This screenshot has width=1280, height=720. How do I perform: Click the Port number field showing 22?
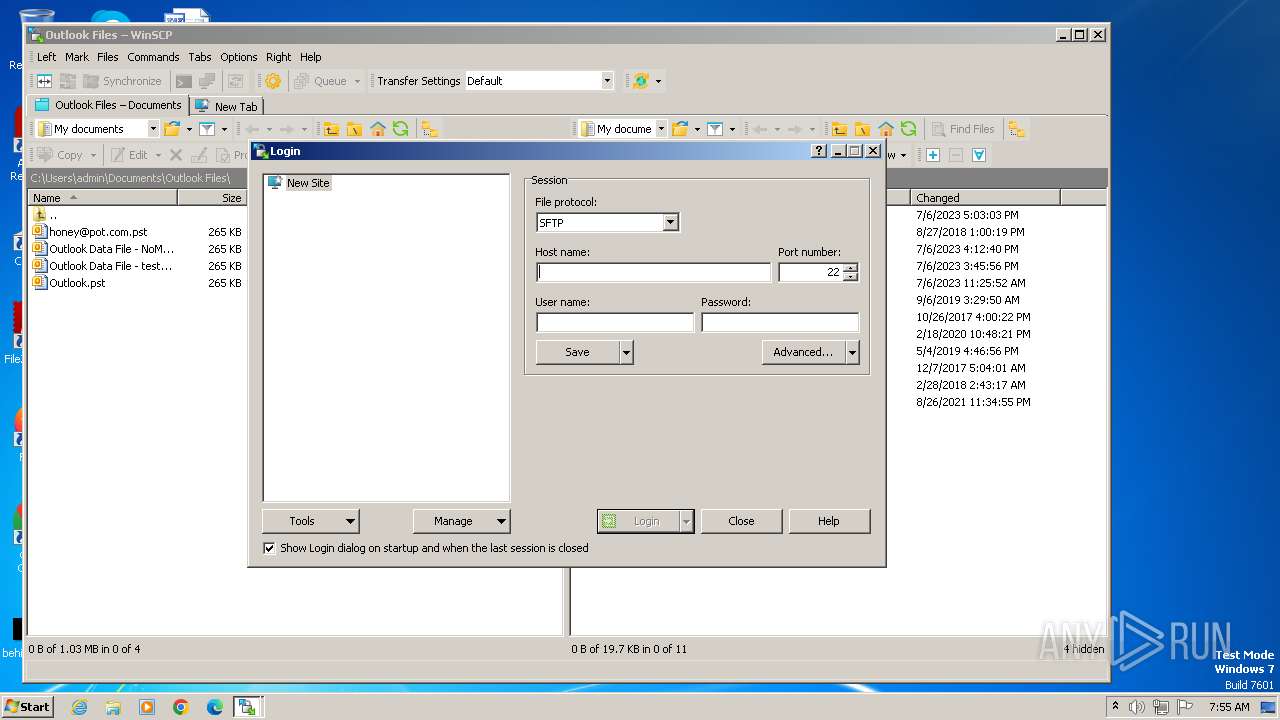point(811,272)
